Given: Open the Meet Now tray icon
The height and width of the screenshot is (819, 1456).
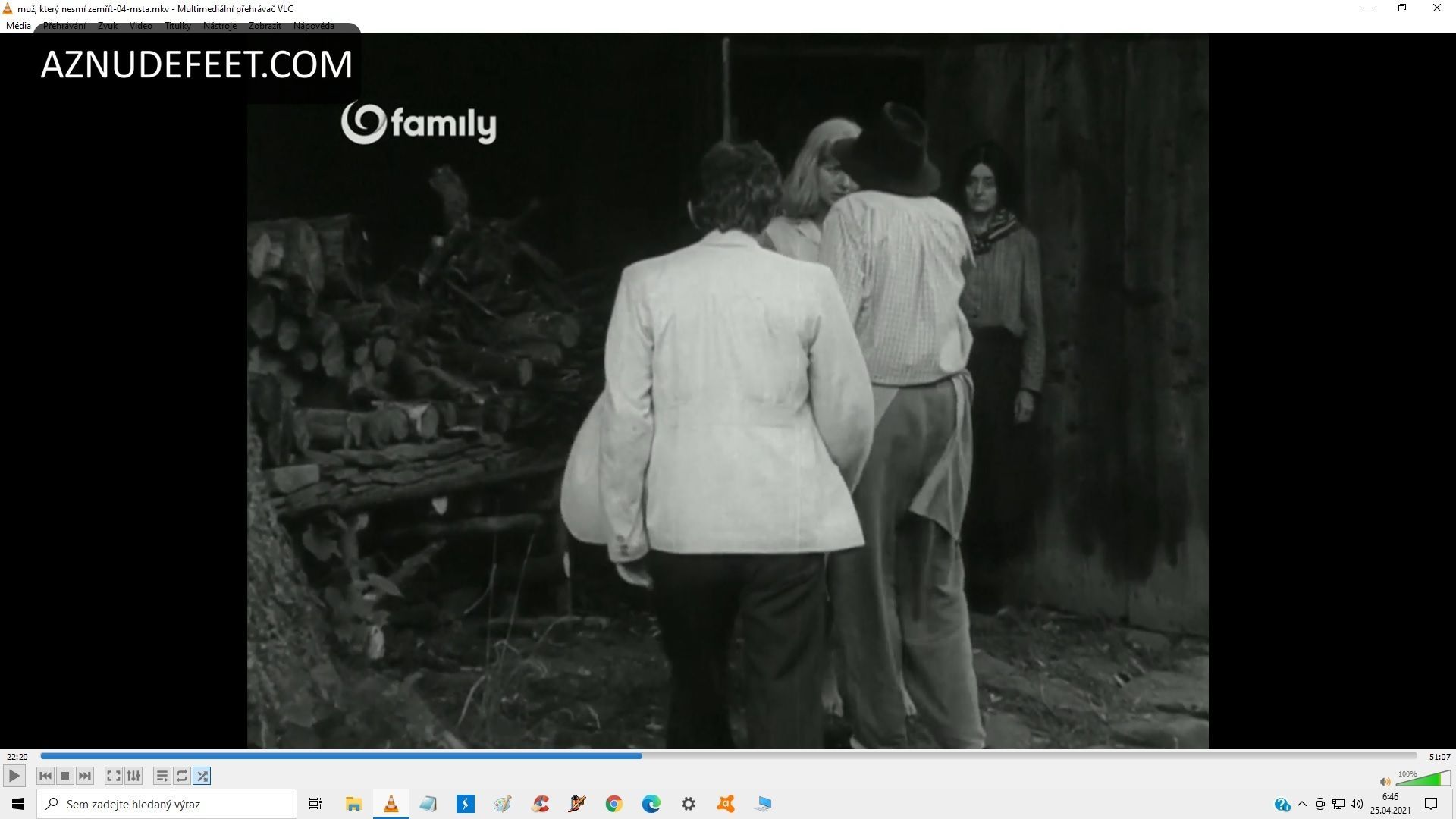Looking at the screenshot, I should coord(1320,804).
